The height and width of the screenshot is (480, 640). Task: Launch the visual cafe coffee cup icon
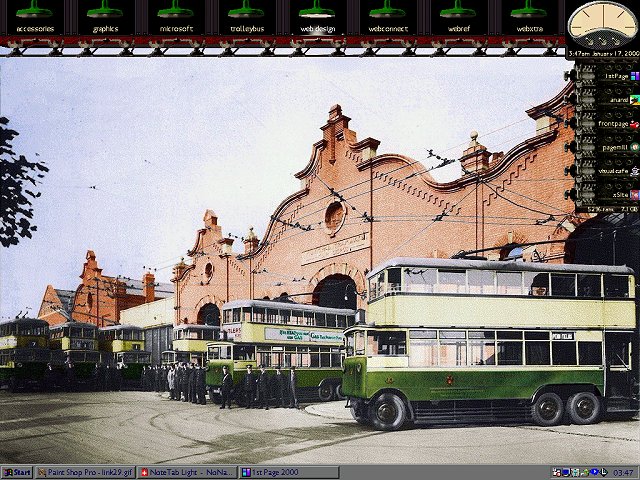point(635,171)
